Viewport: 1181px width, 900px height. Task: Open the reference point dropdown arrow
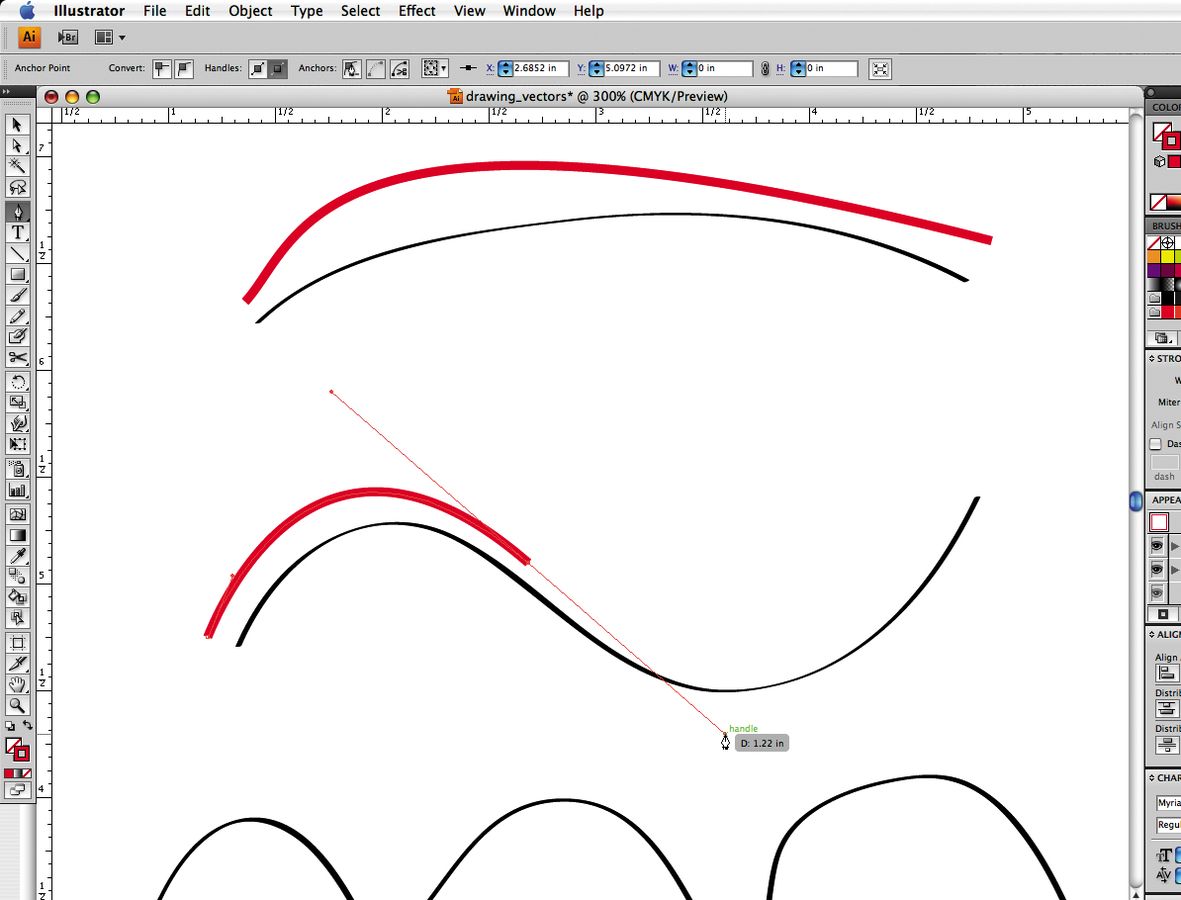444,69
